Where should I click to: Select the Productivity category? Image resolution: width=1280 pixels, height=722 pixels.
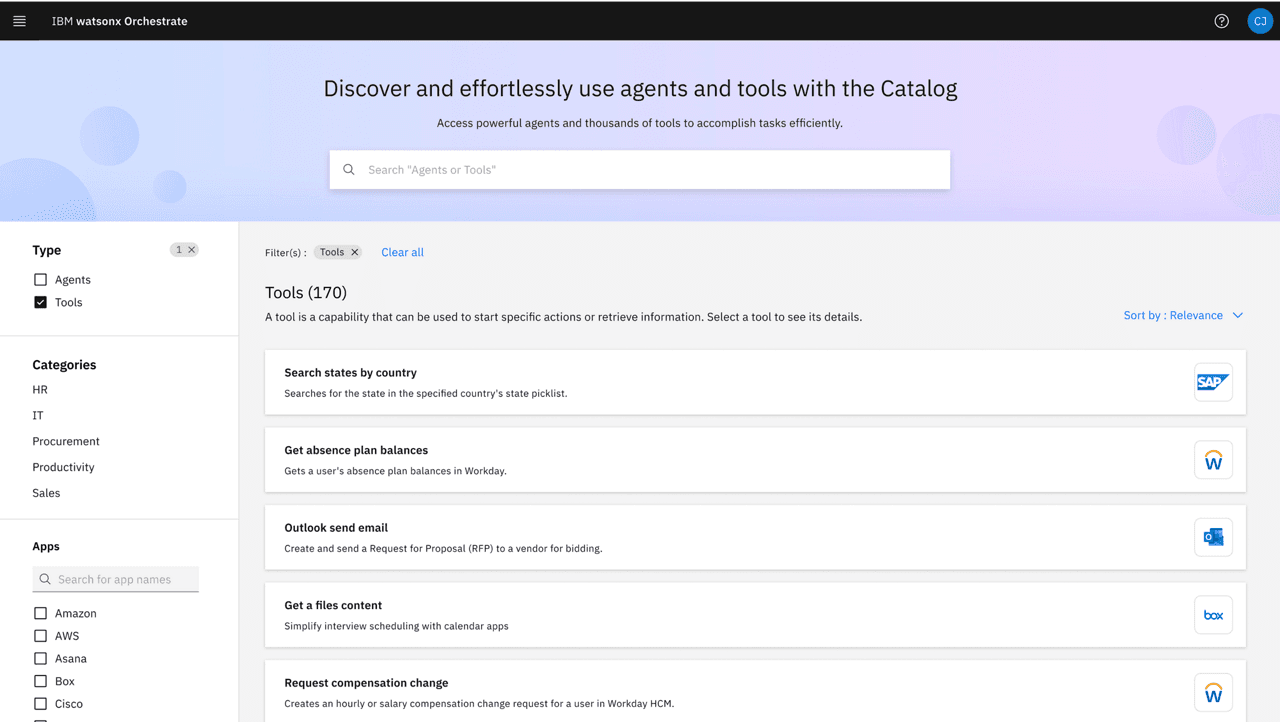pyautogui.click(x=63, y=467)
